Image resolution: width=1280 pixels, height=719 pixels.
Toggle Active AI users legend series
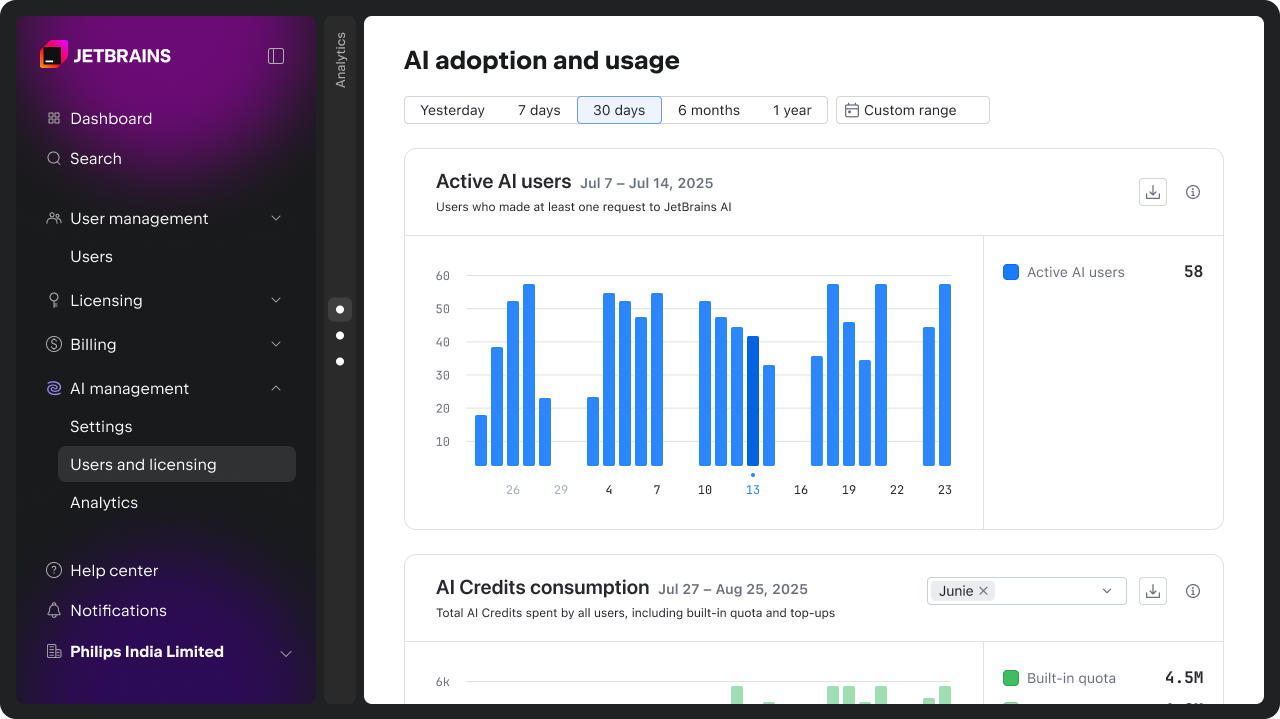point(1011,272)
